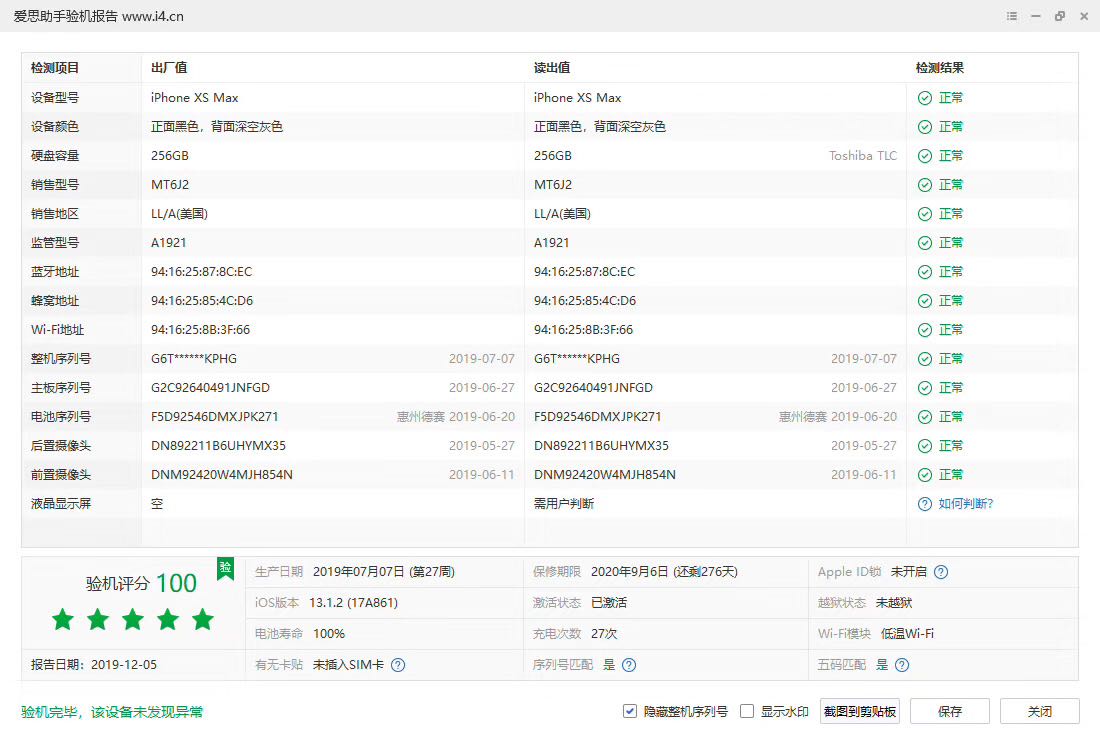Click the factory Bluetooth address 94:16:25:87:8C:EC
The width and height of the screenshot is (1100, 748).
pyautogui.click(x=201, y=272)
